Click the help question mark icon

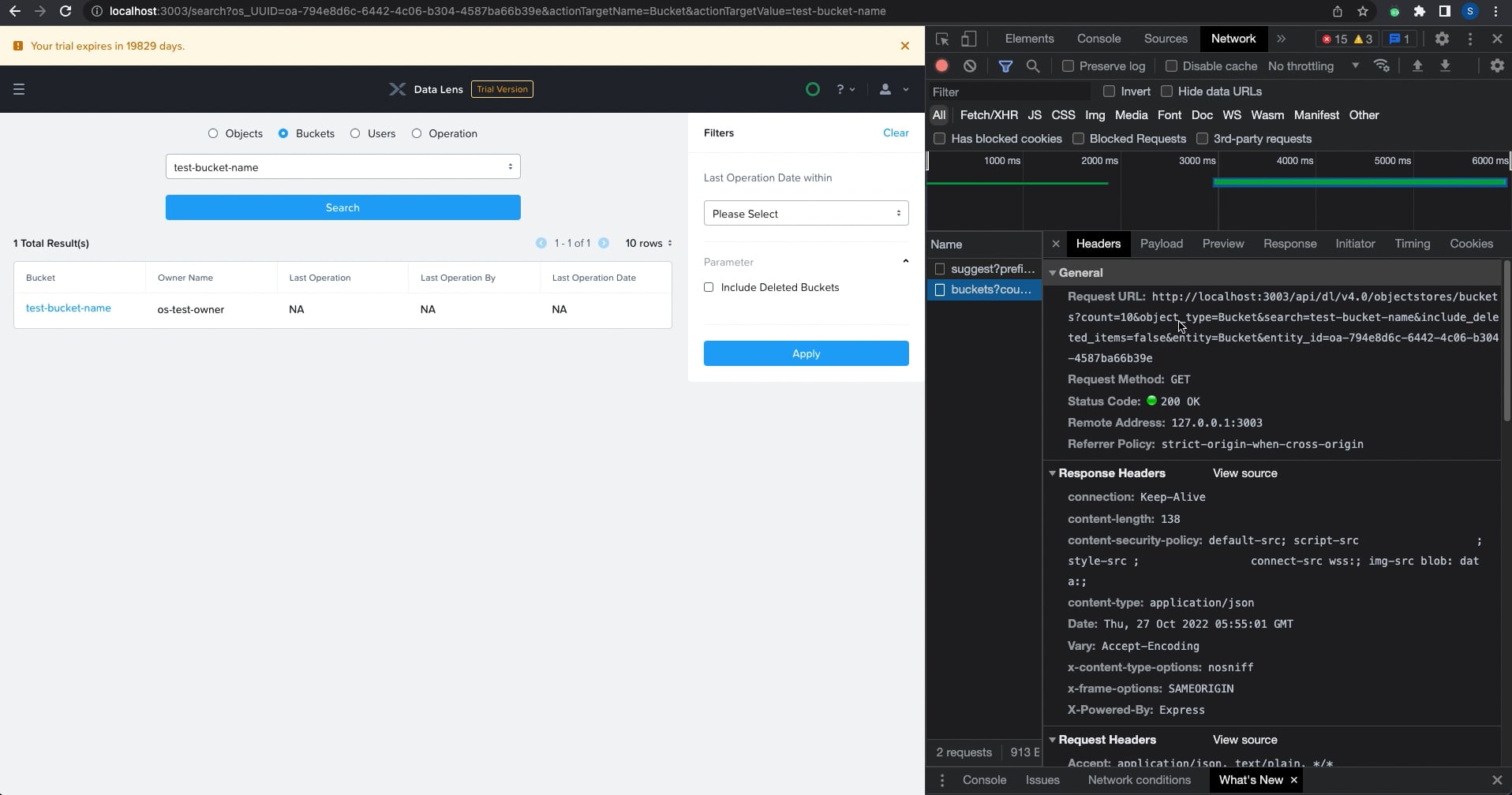(x=840, y=89)
